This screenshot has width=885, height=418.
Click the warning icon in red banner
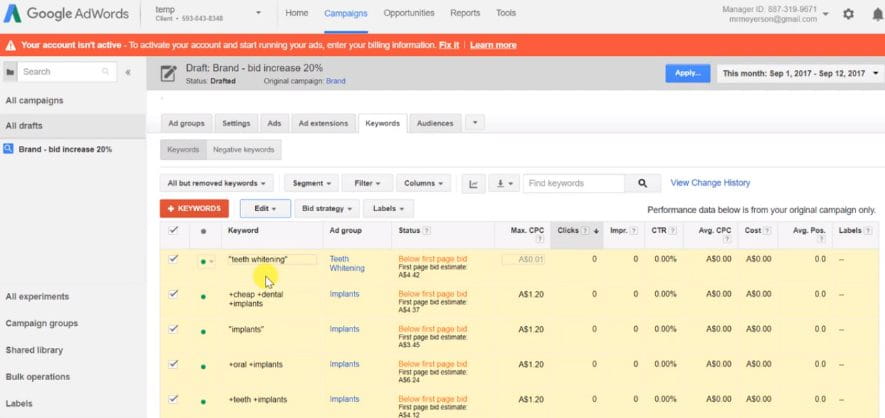11,45
